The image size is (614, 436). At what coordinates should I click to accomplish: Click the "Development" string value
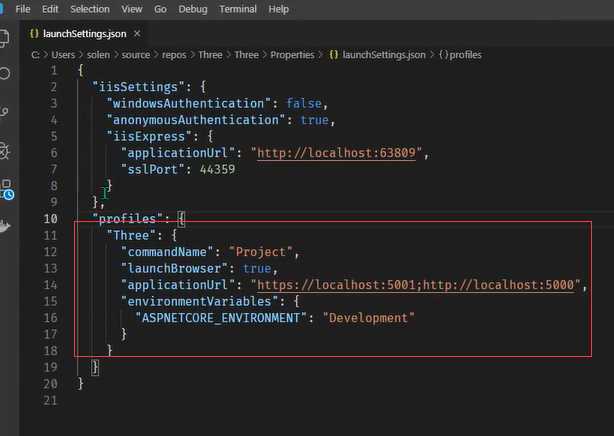[x=368, y=318]
